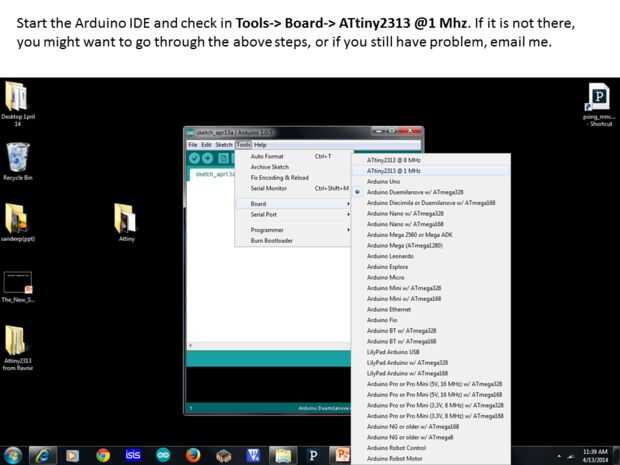Open the box-shaped taskbar icon

pos(223,456)
